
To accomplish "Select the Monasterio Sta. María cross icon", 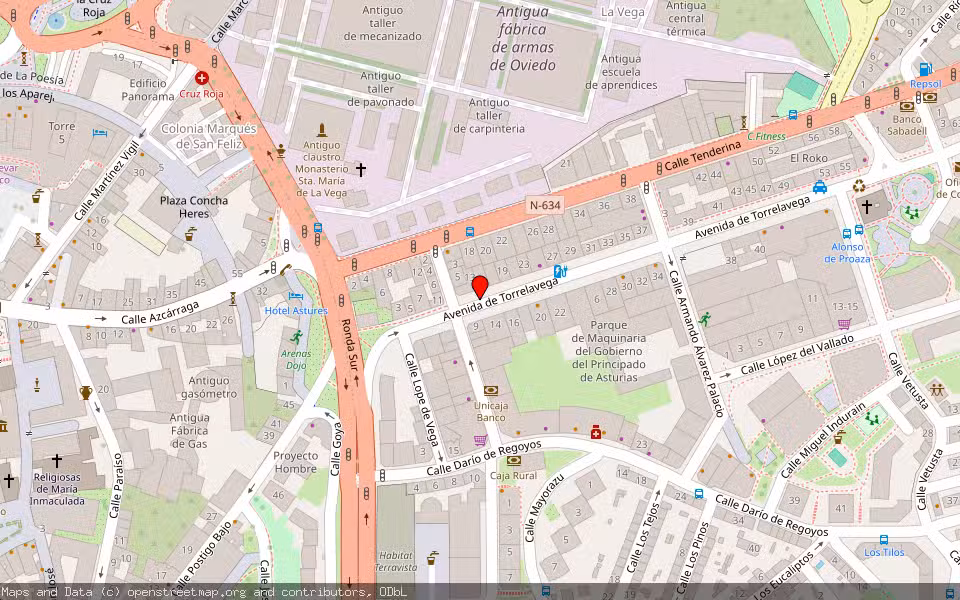I will pyautogui.click(x=361, y=170).
